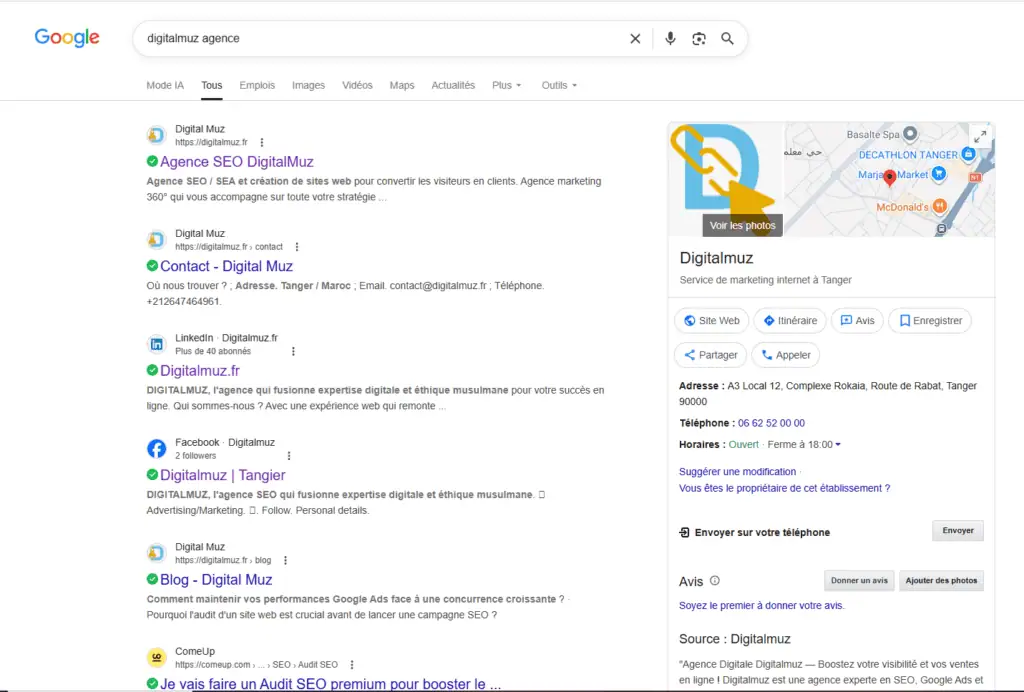Expand the map with the fullscreen icon
Viewport: 1024px width, 692px height.
coord(980,137)
